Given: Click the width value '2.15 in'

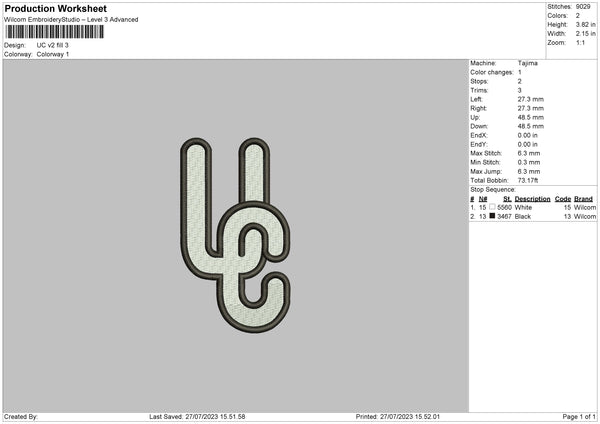Looking at the screenshot, I should pyautogui.click(x=585, y=34).
